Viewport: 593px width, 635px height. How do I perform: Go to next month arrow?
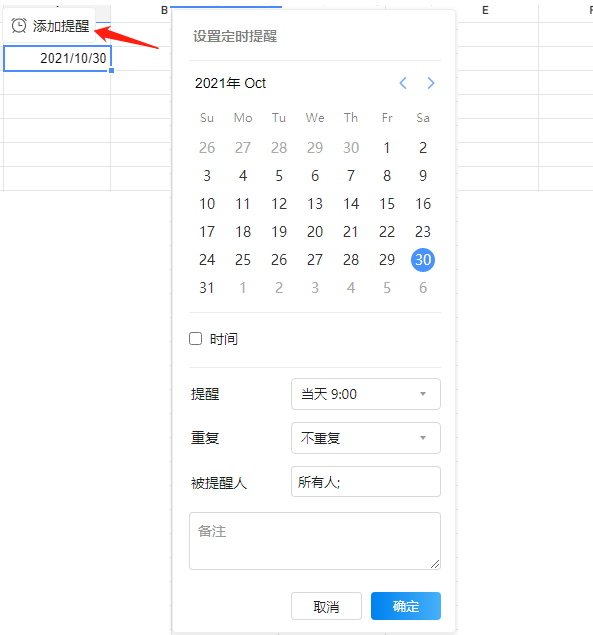(x=431, y=83)
